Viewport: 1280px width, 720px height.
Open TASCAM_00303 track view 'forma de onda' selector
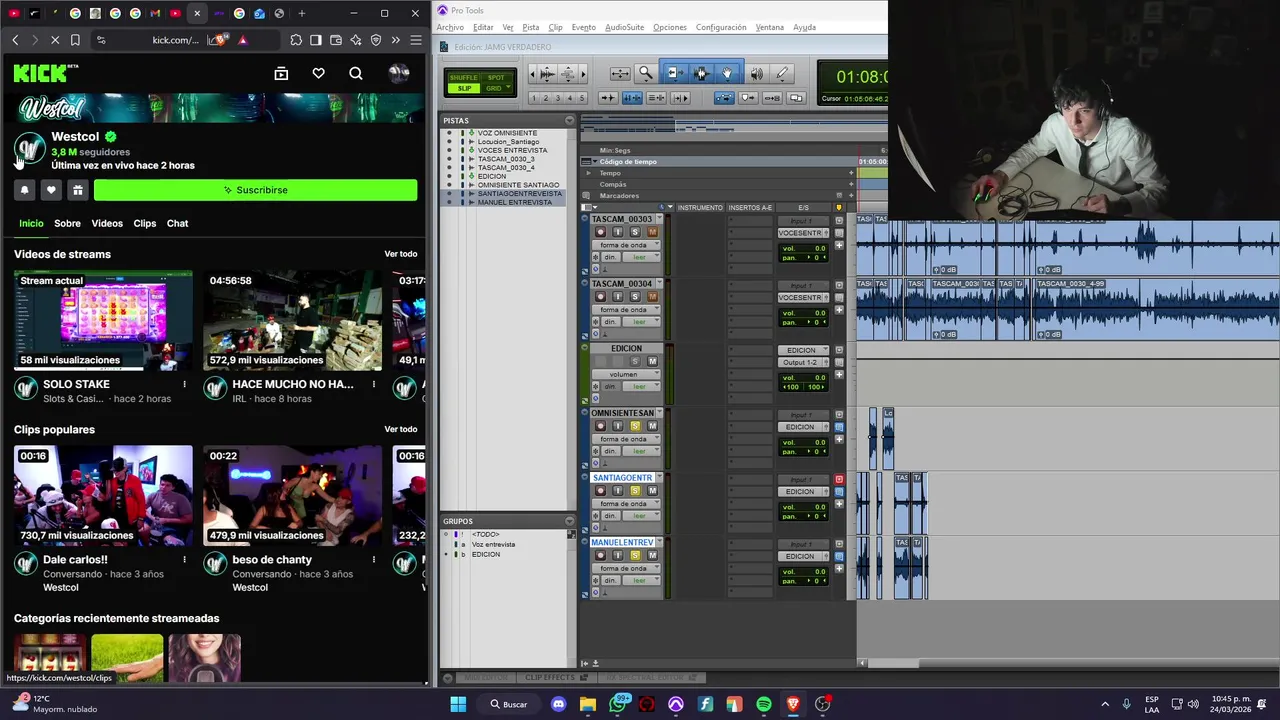[x=625, y=245]
